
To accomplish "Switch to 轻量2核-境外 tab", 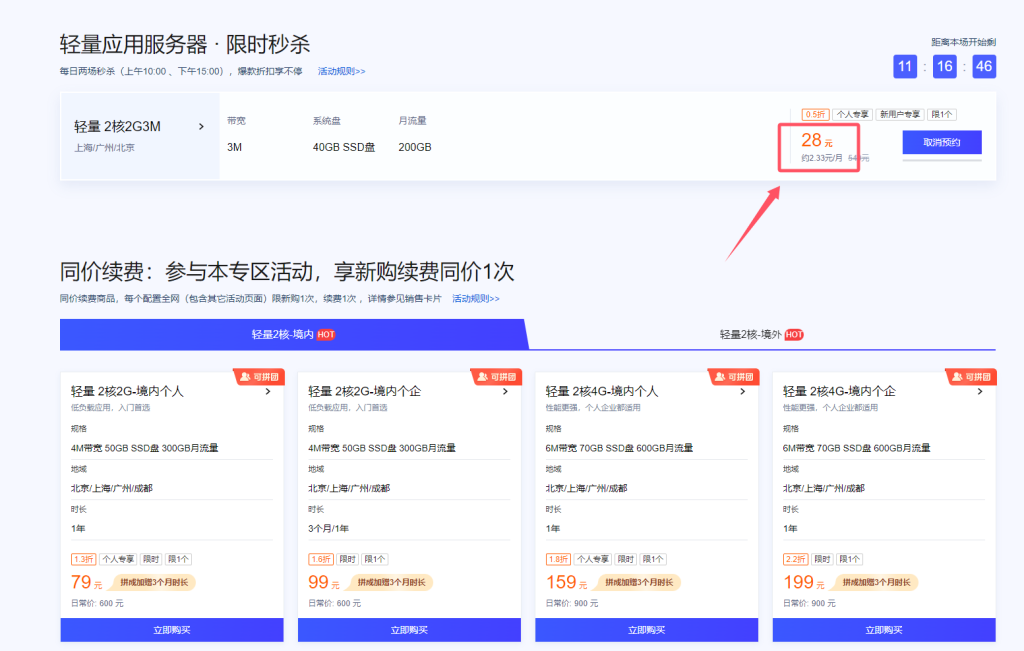I will pyautogui.click(x=761, y=334).
